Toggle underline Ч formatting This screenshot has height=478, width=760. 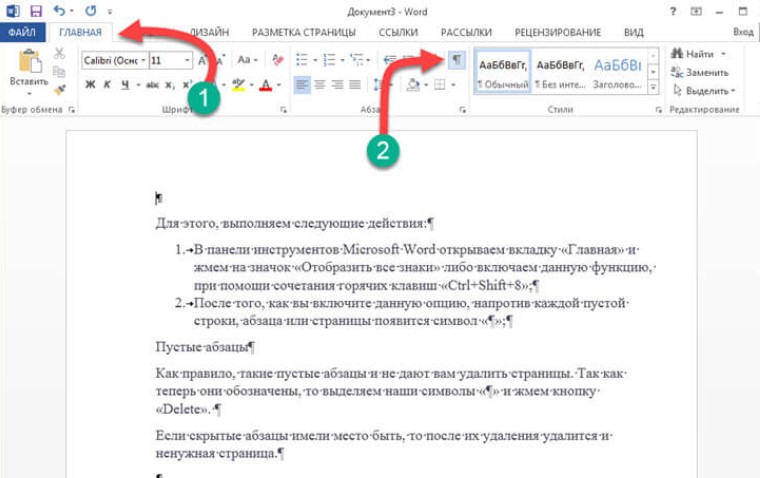pyautogui.click(x=125, y=85)
